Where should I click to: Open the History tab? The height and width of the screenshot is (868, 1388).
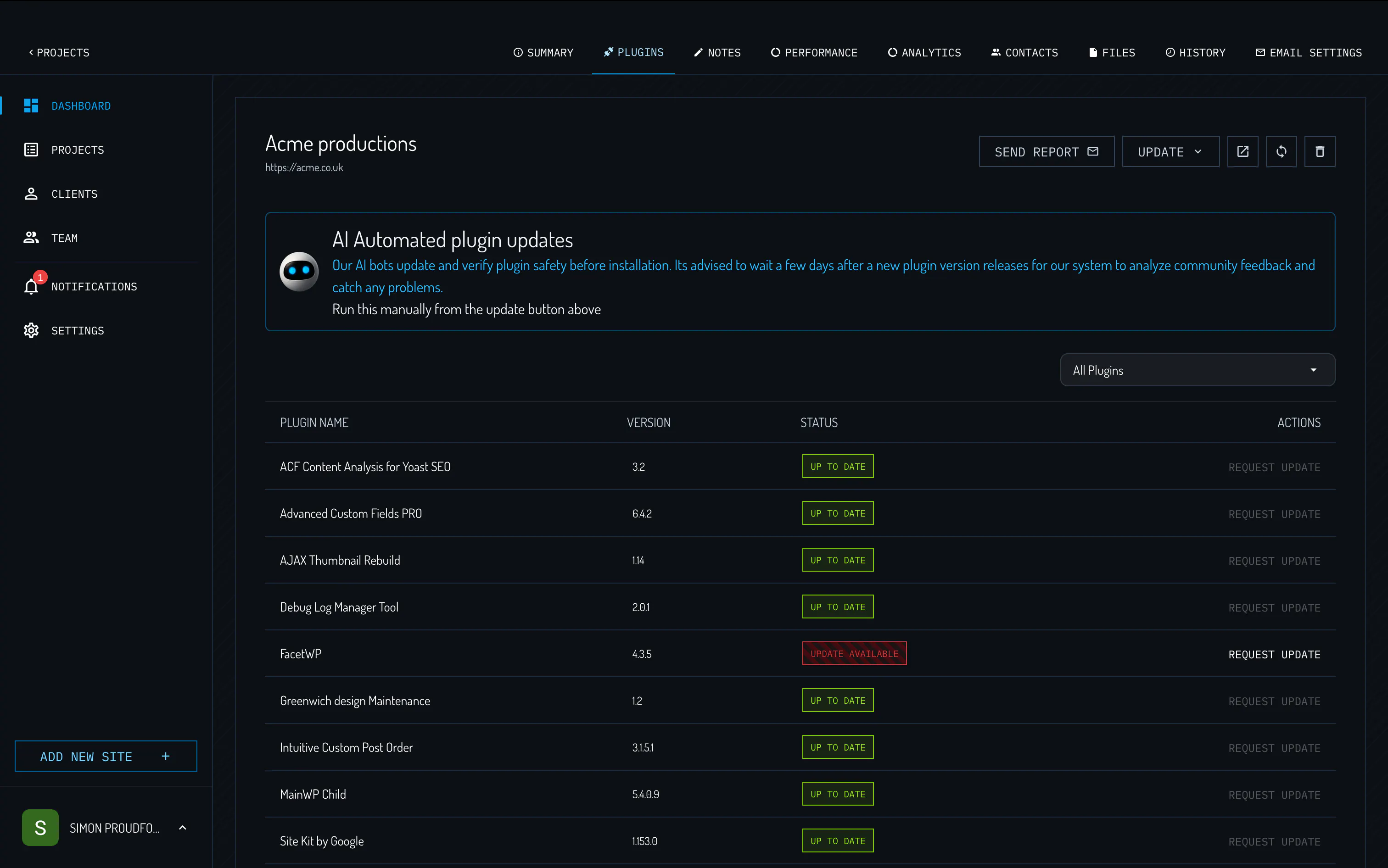click(1195, 52)
